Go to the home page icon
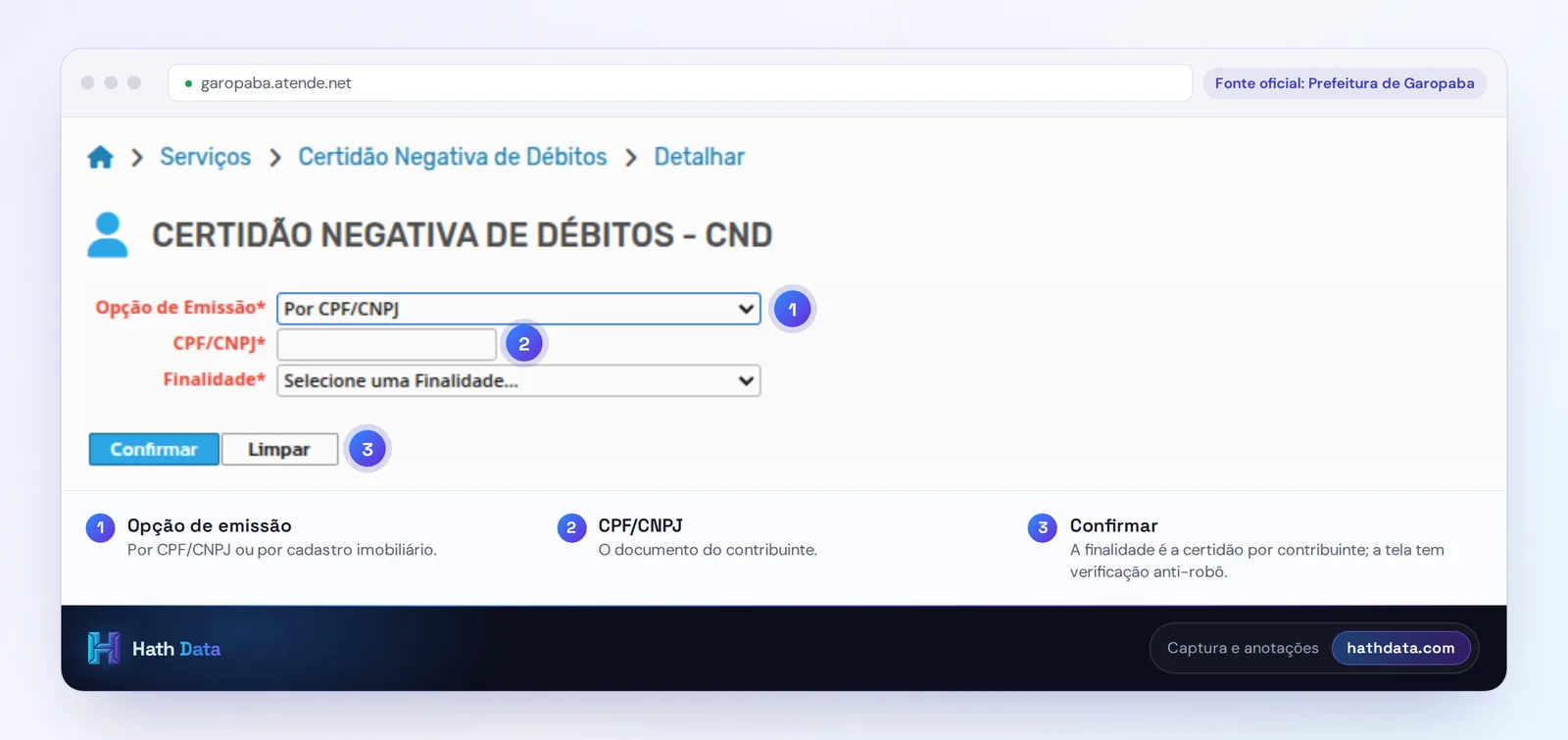Screen dimensions: 1568x740 coord(100,157)
